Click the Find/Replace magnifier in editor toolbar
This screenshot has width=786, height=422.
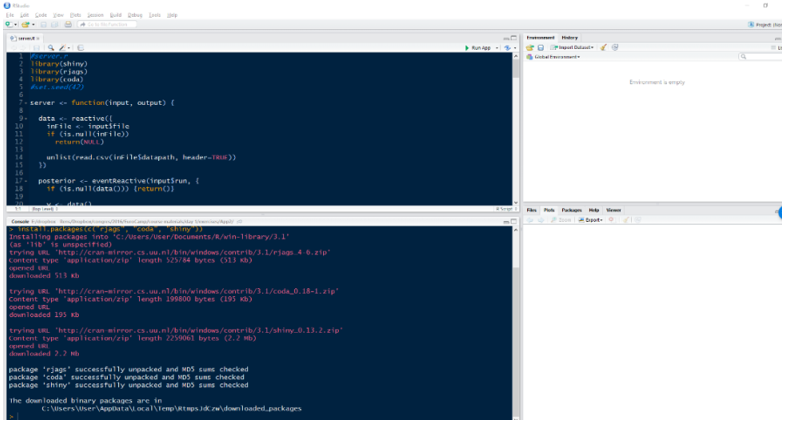tap(51, 48)
